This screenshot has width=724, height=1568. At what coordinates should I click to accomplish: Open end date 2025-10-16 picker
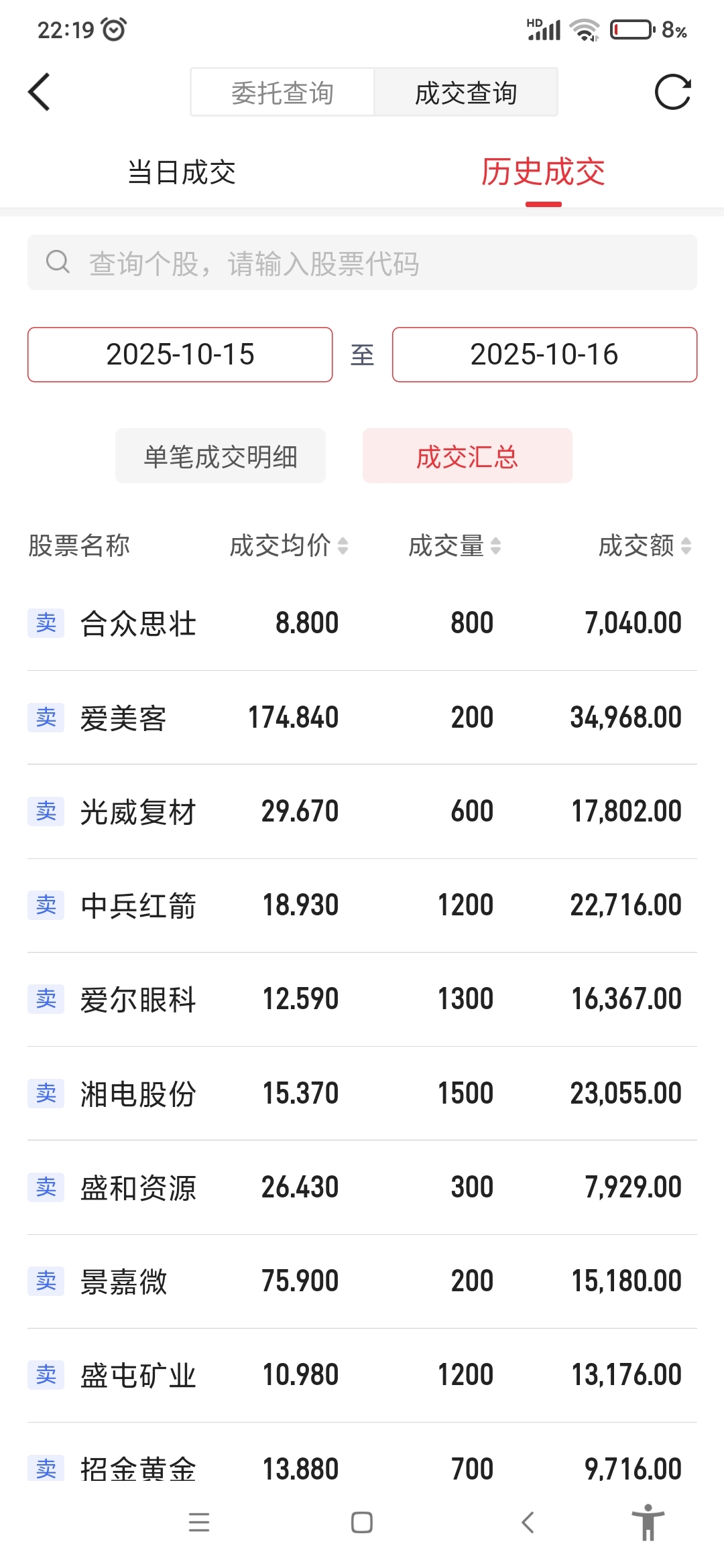click(544, 354)
